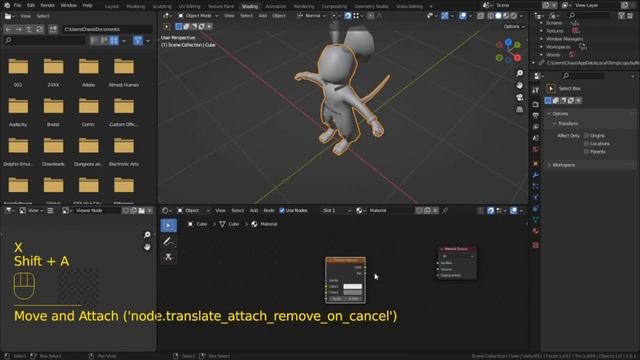
Task: Toggle snapping magnet in 3D viewport header
Action: (347, 16)
